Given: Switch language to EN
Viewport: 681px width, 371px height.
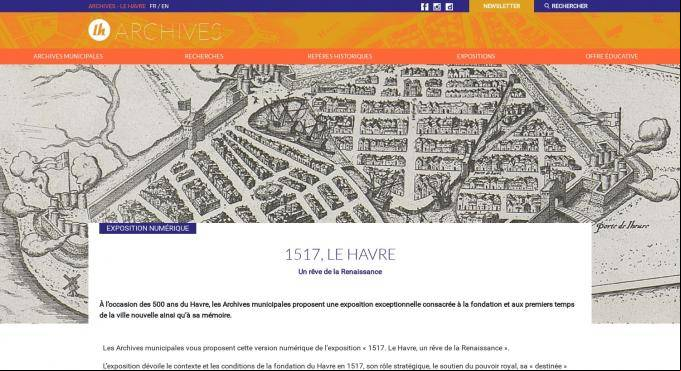Looking at the screenshot, I should [165, 6].
